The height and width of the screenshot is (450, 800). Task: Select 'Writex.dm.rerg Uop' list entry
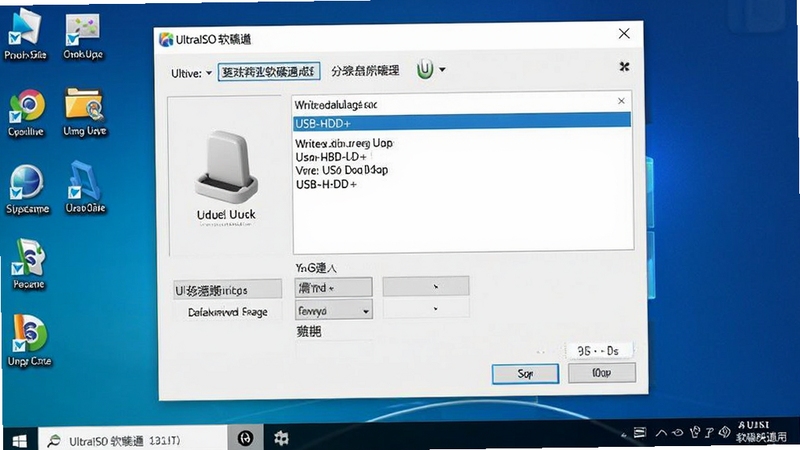[344, 143]
